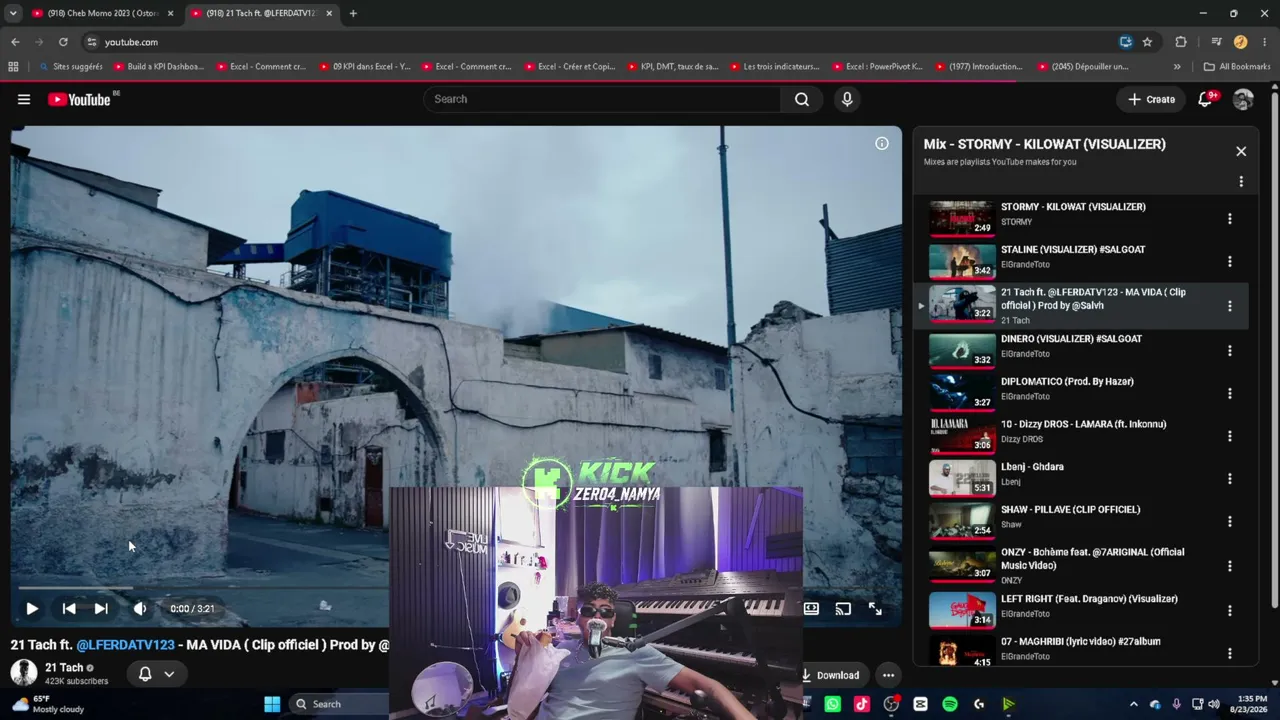Mute the video player volume
The height and width of the screenshot is (720, 1280).
(140, 608)
